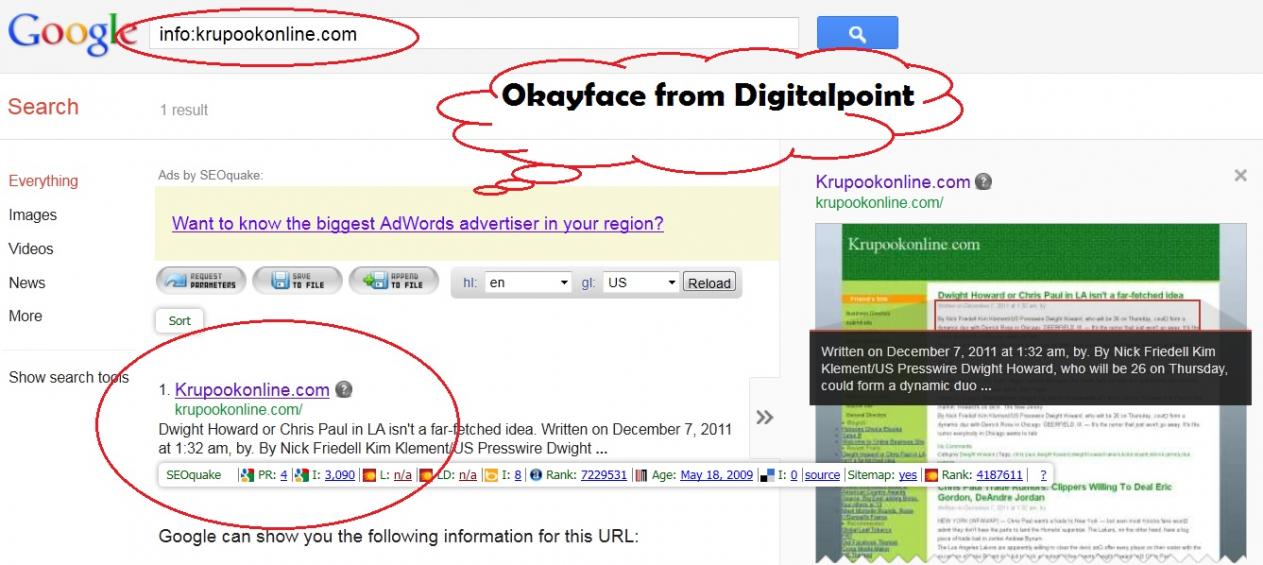Click the green krupookonline.com/ URL in preview
Viewport: 1263px width, 565px height.
tap(879, 202)
